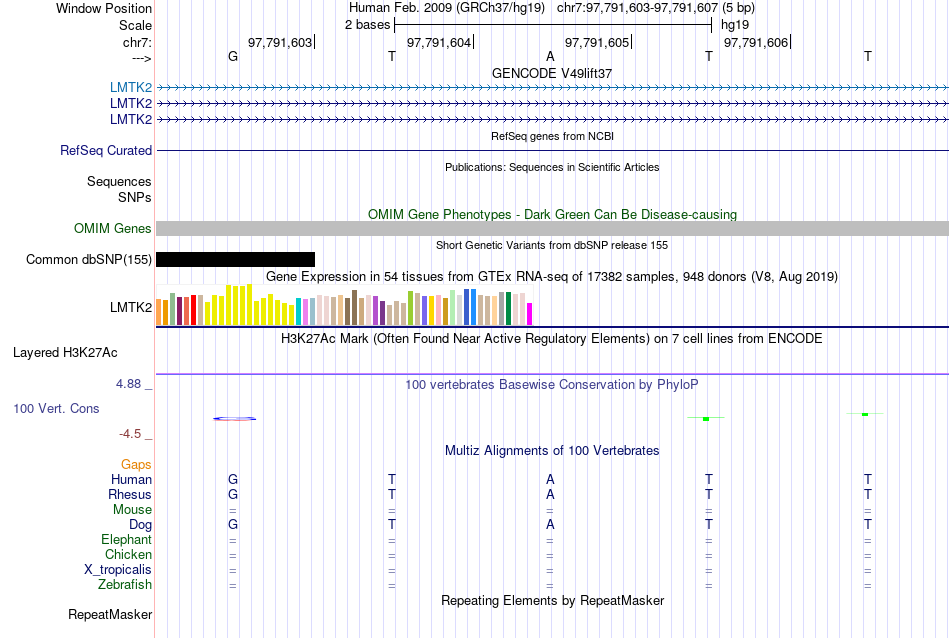The height and width of the screenshot is (638, 950).
Task: Select the SNPs track label
Action: pos(135,198)
